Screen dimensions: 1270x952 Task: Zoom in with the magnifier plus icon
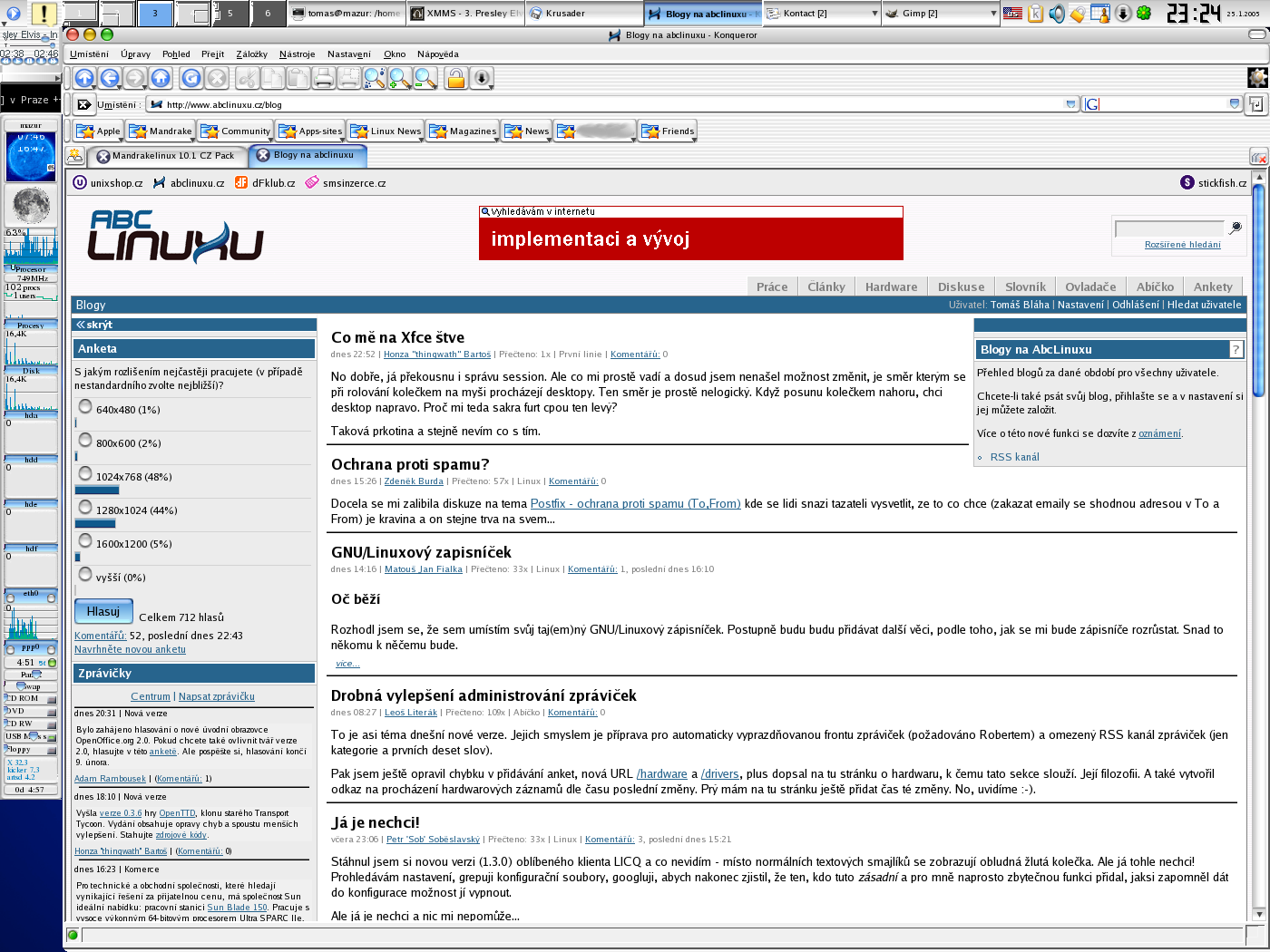click(400, 79)
